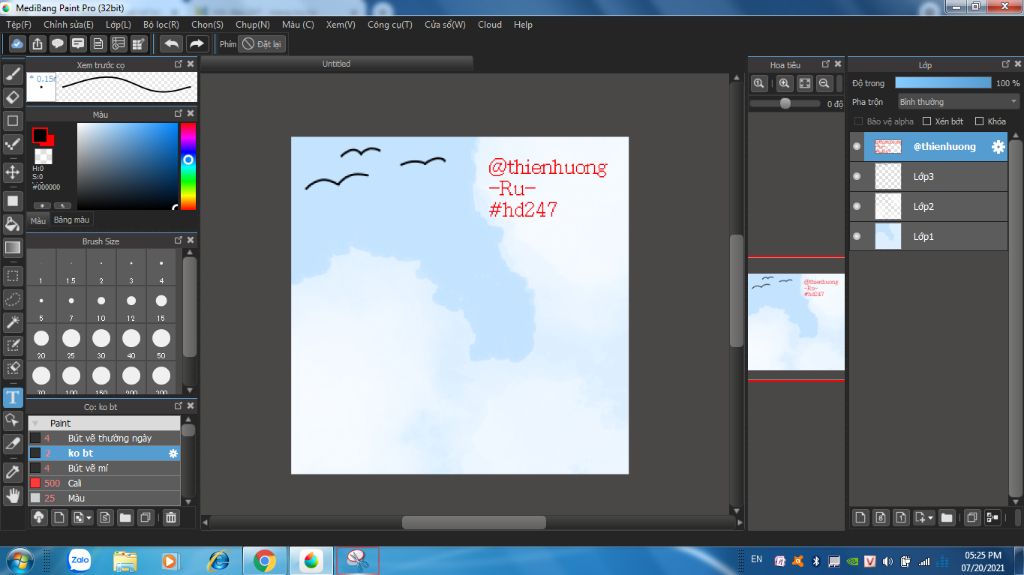The height and width of the screenshot is (575, 1024).
Task: Pop out the Hoa tiêu navigator panel
Action: coord(826,64)
